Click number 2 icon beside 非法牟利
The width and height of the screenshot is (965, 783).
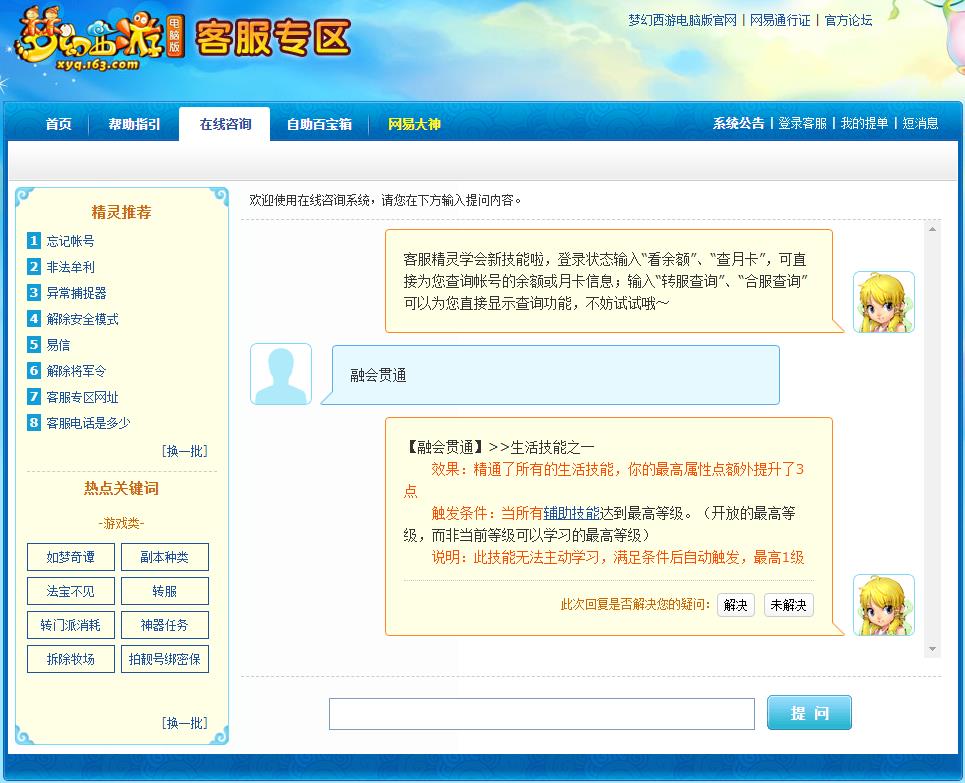[x=34, y=267]
